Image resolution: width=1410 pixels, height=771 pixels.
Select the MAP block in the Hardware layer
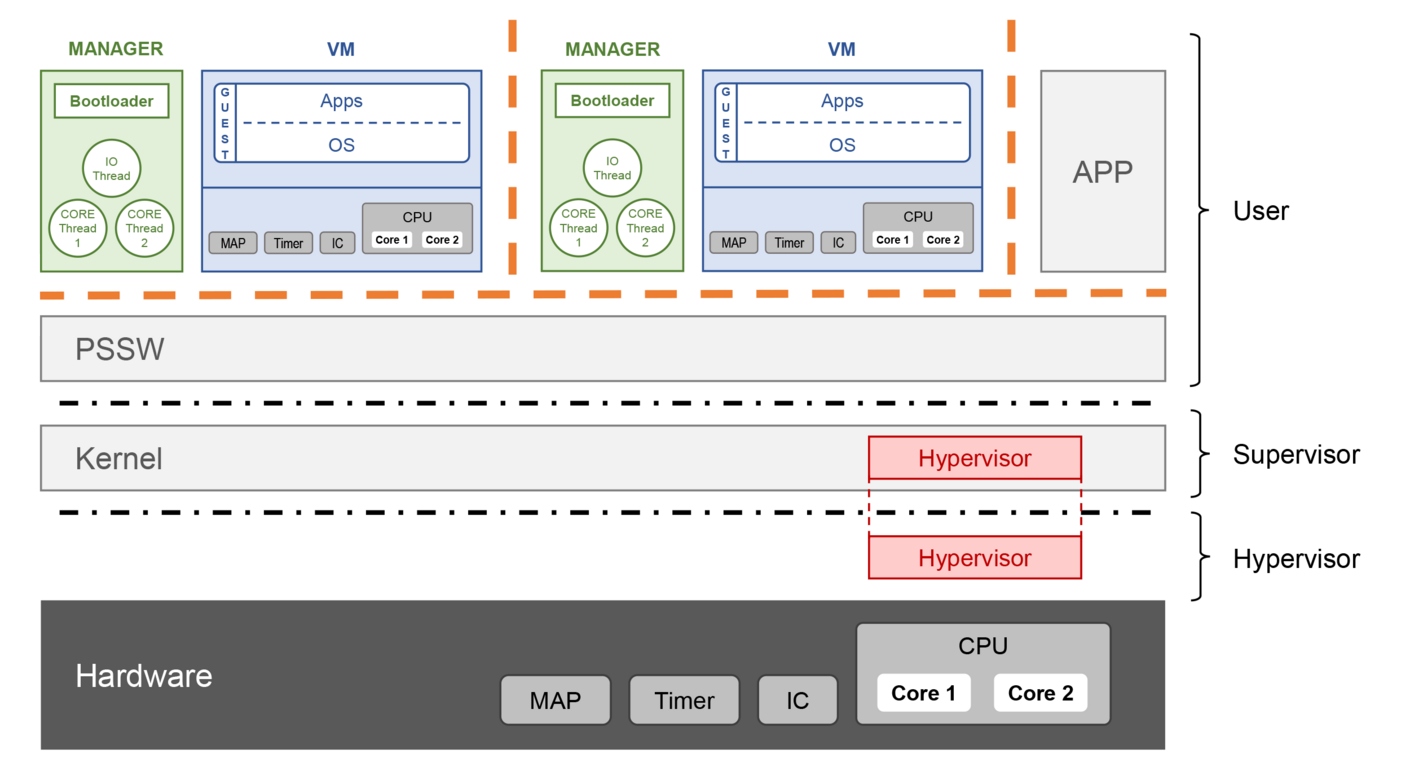(x=555, y=700)
